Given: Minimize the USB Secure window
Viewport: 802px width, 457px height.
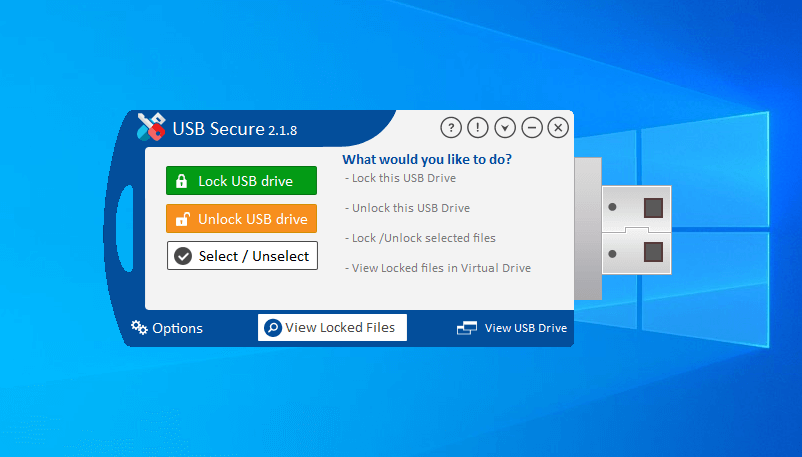Looking at the screenshot, I should pos(532,127).
